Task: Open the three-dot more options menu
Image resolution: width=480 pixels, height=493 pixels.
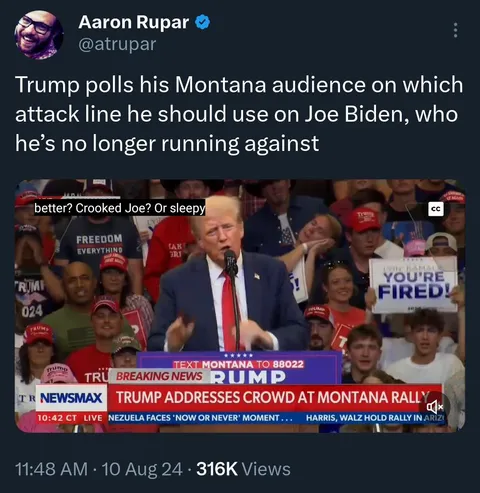Action: coord(455,30)
